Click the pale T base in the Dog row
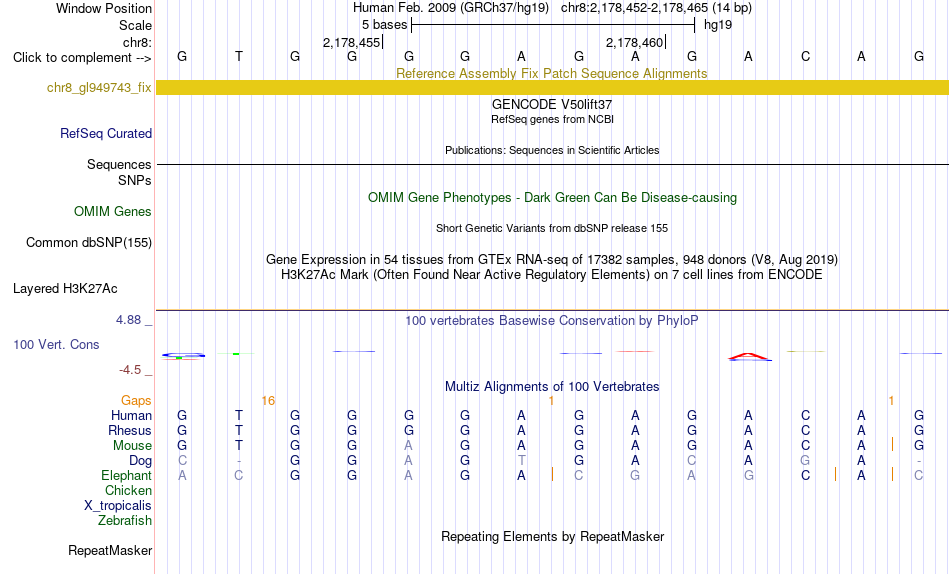Viewport: 950px width, 574px height. coord(522,461)
